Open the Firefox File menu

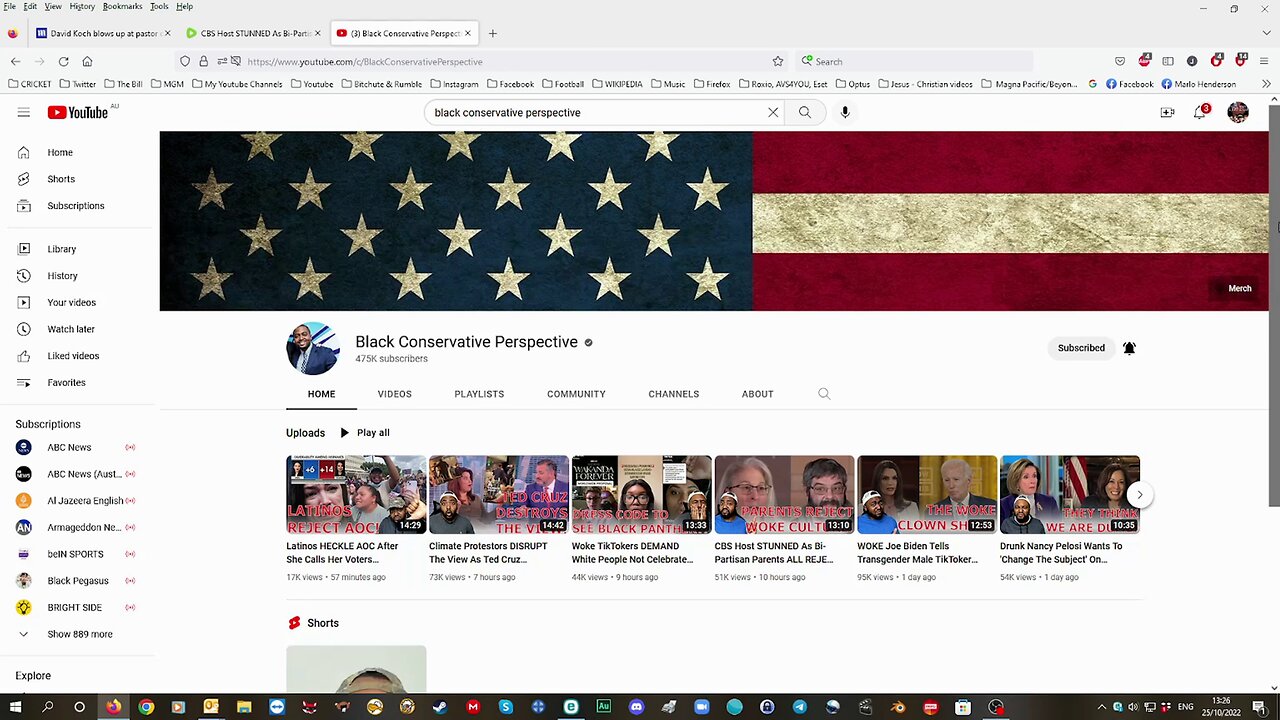[9, 6]
